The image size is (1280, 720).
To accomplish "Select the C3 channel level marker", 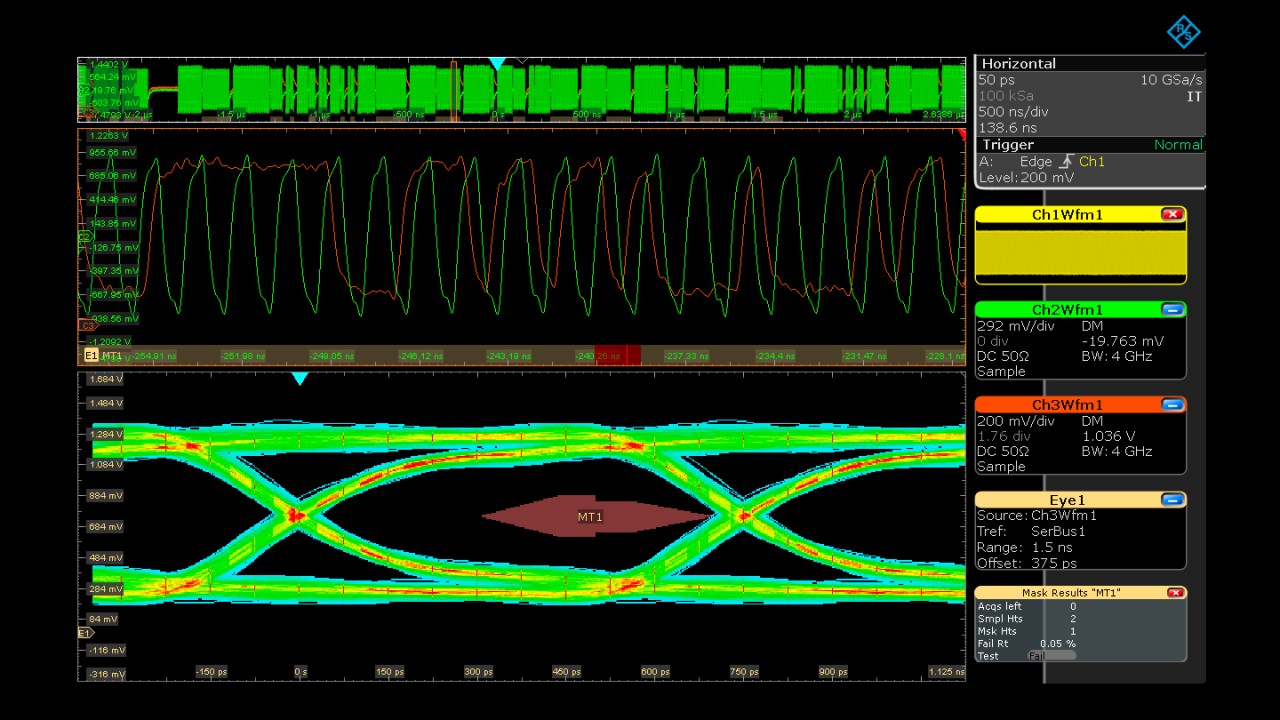I will (87, 325).
